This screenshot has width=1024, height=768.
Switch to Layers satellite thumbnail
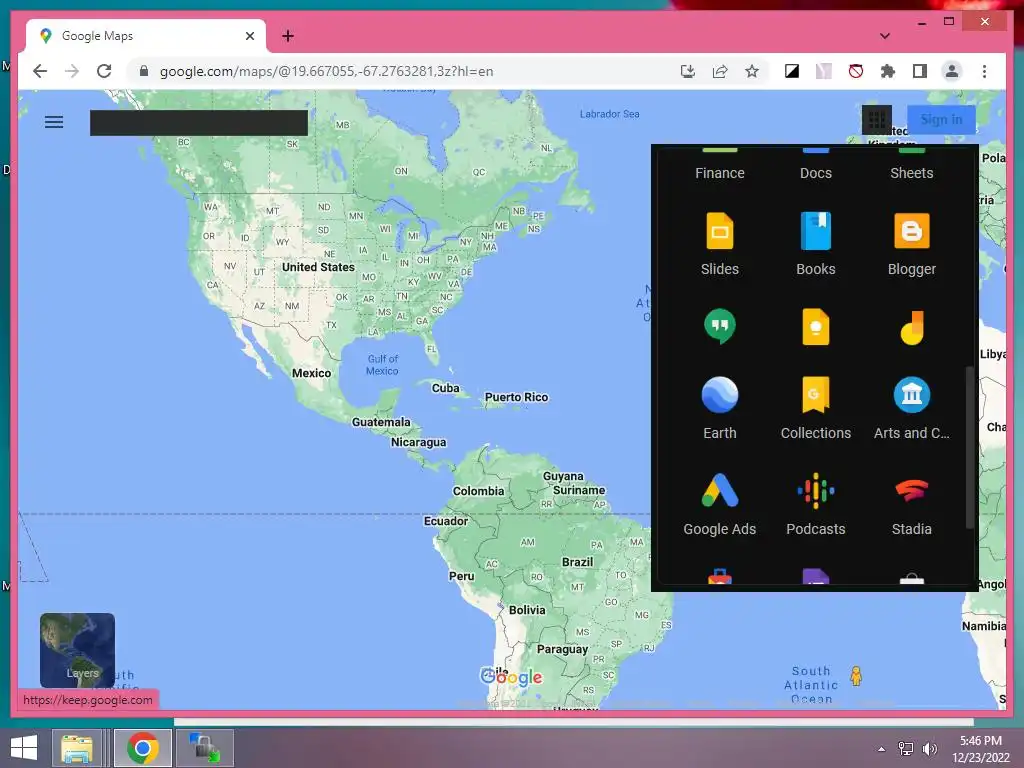77,650
